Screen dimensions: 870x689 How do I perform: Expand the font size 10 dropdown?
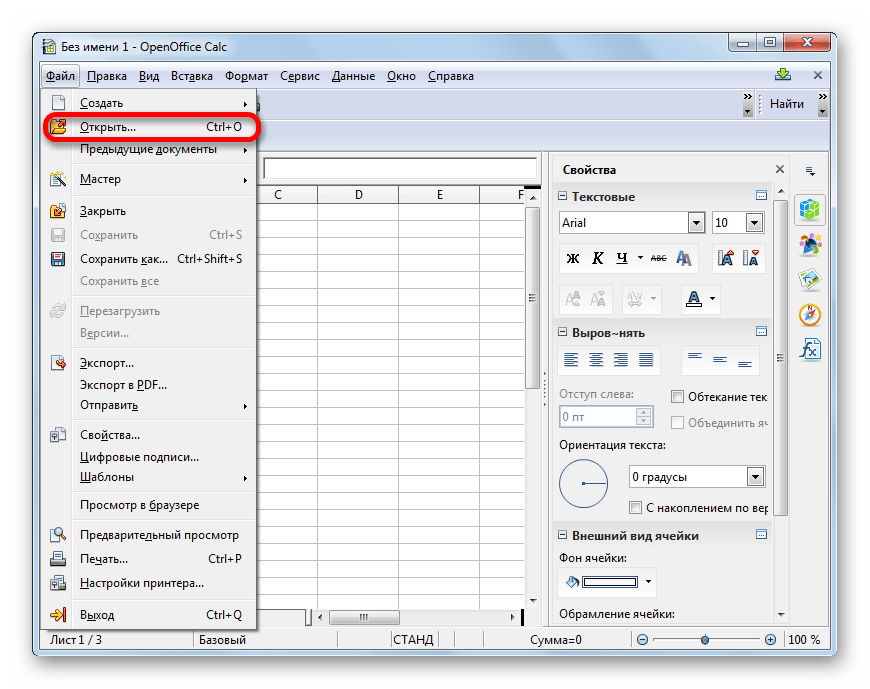pyautogui.click(x=754, y=223)
